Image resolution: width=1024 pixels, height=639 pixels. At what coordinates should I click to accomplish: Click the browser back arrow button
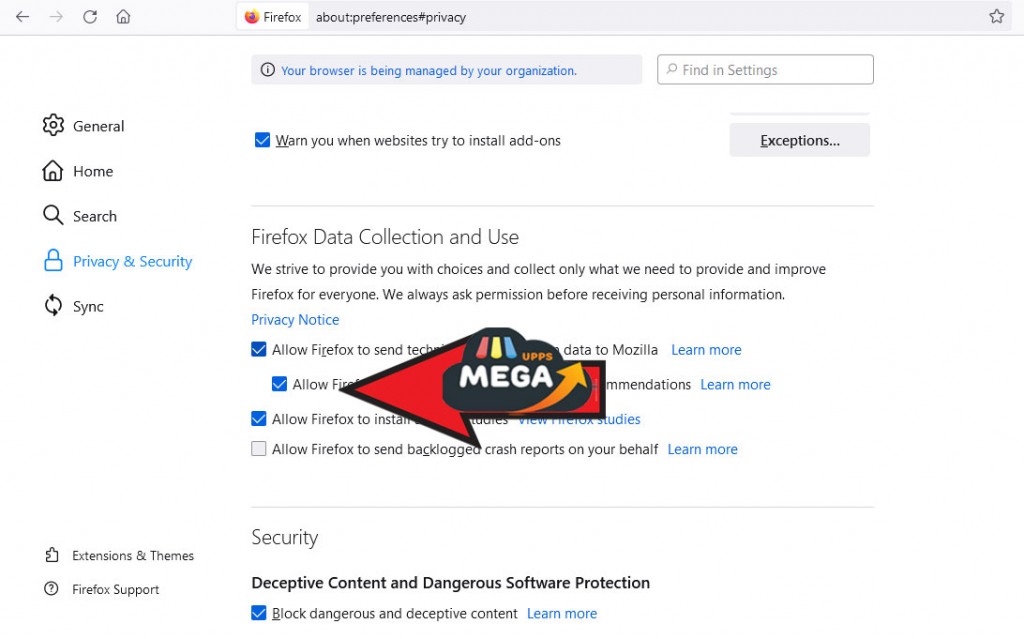pos(22,17)
